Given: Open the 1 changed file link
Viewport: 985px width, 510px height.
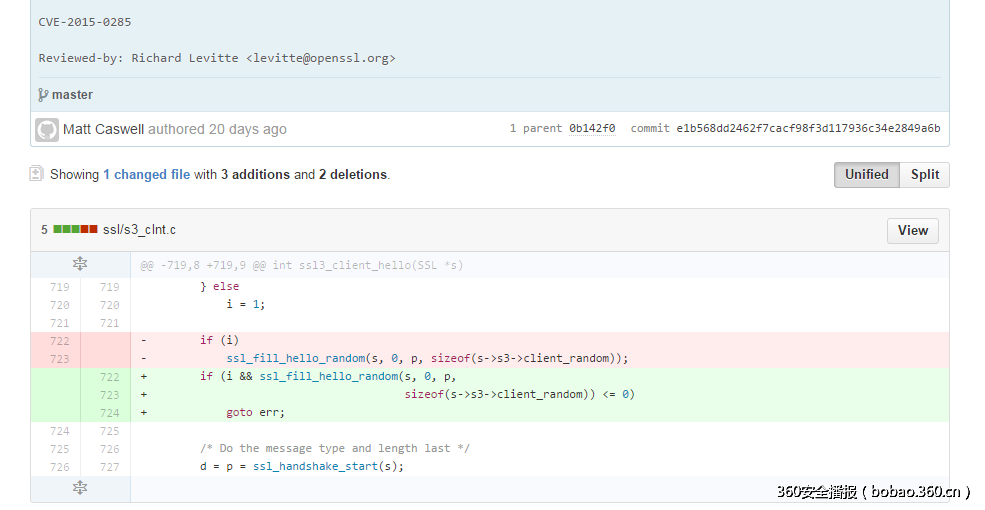Looking at the screenshot, I should coord(146,175).
